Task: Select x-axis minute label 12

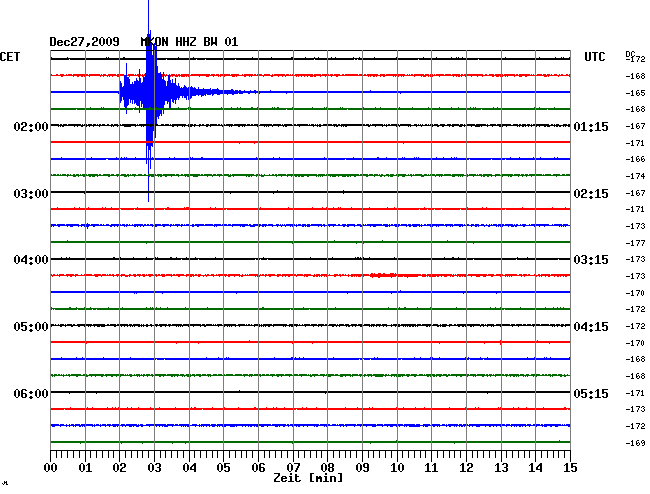Action: coord(466,468)
